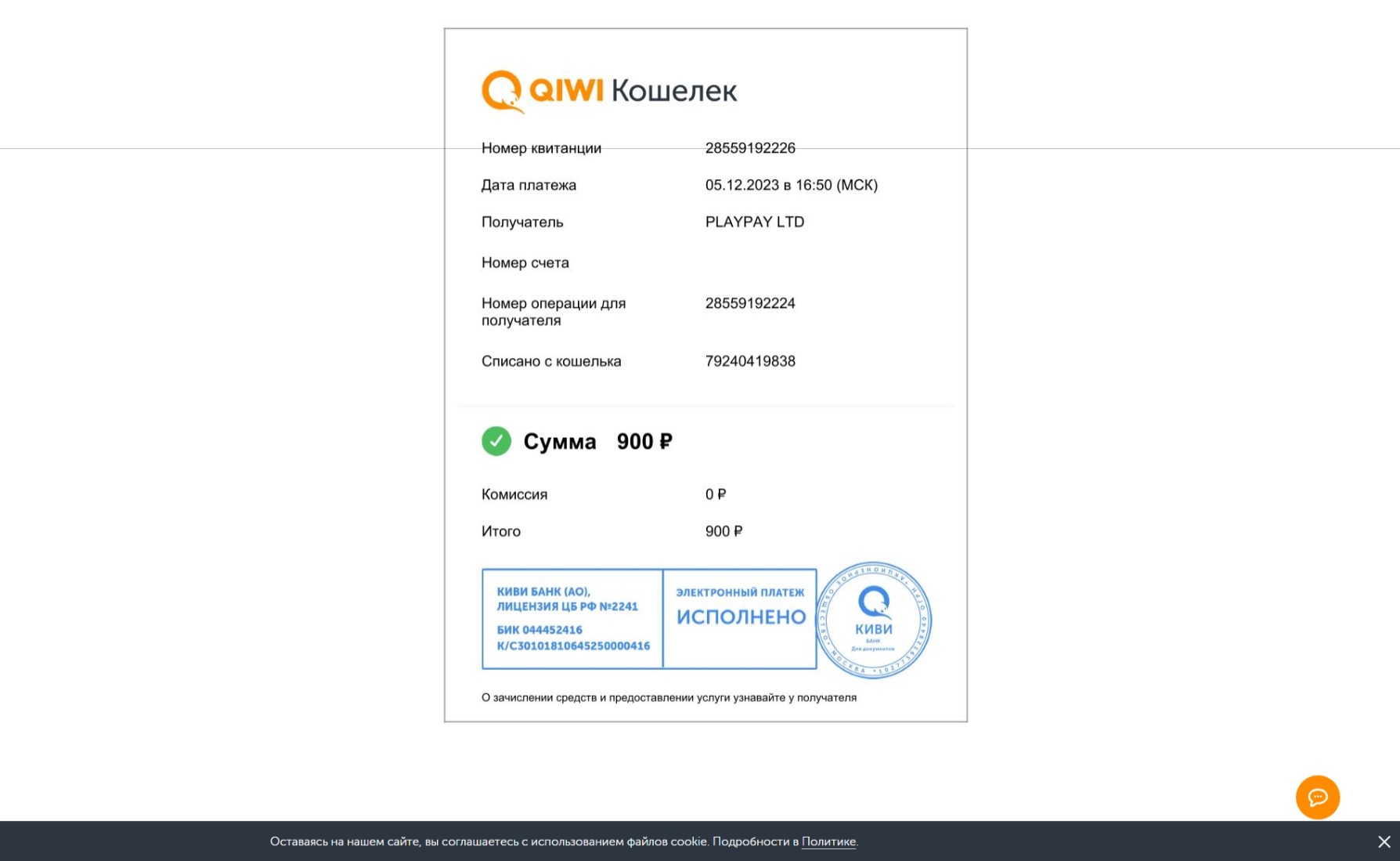Click the green checkmark success icon
The image size is (1400, 861).
496,441
